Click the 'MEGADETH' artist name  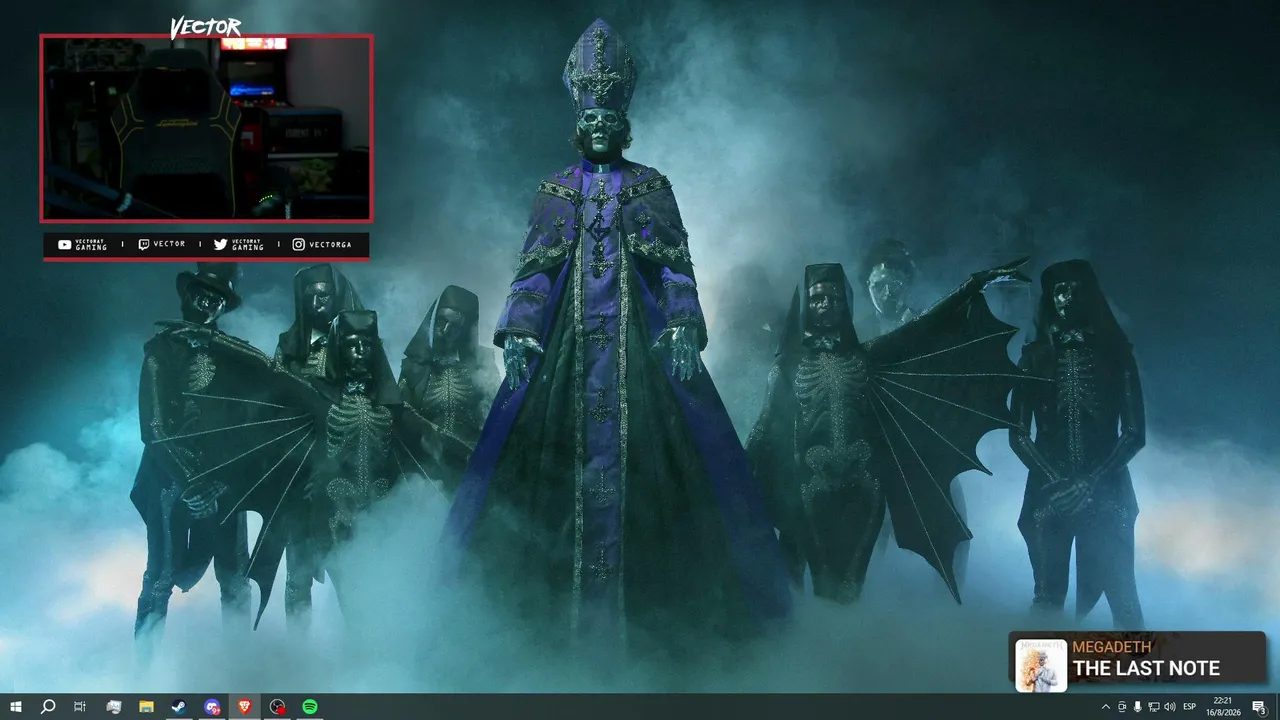coord(1112,647)
